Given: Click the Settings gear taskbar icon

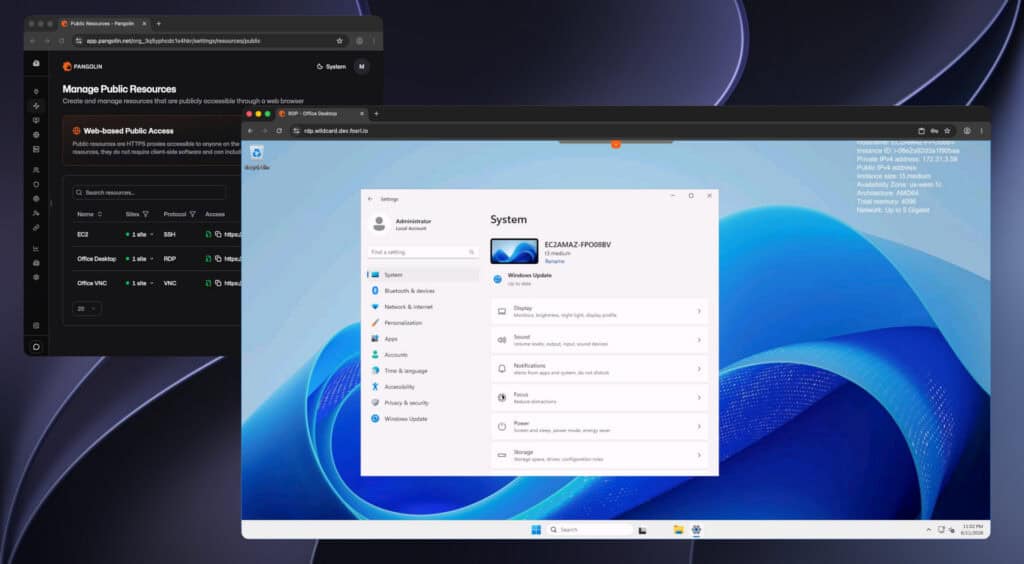Looking at the screenshot, I should coord(696,529).
